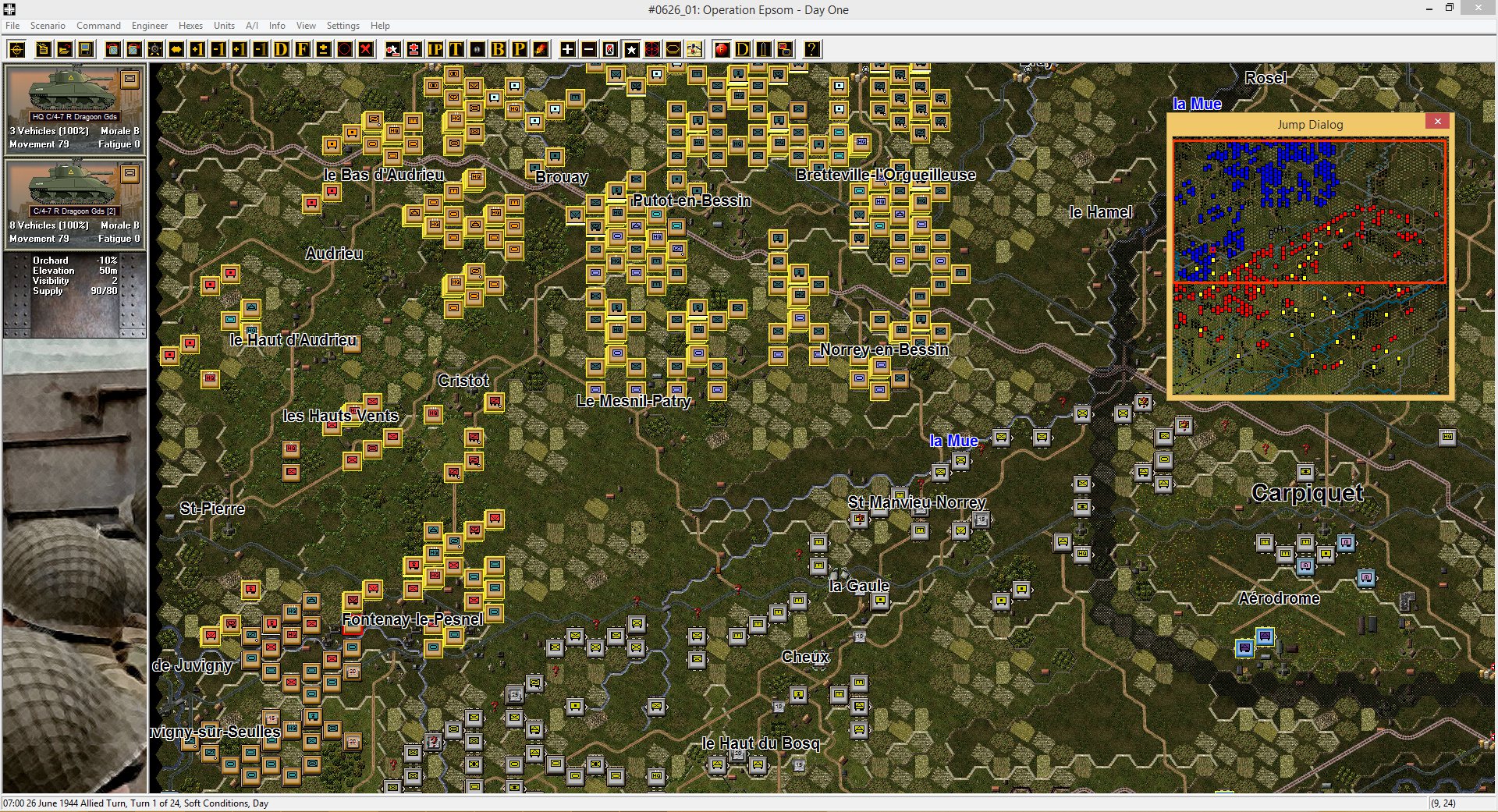1498x812 pixels.
Task: Click the dim +1 toolbar button
Action: (240, 50)
